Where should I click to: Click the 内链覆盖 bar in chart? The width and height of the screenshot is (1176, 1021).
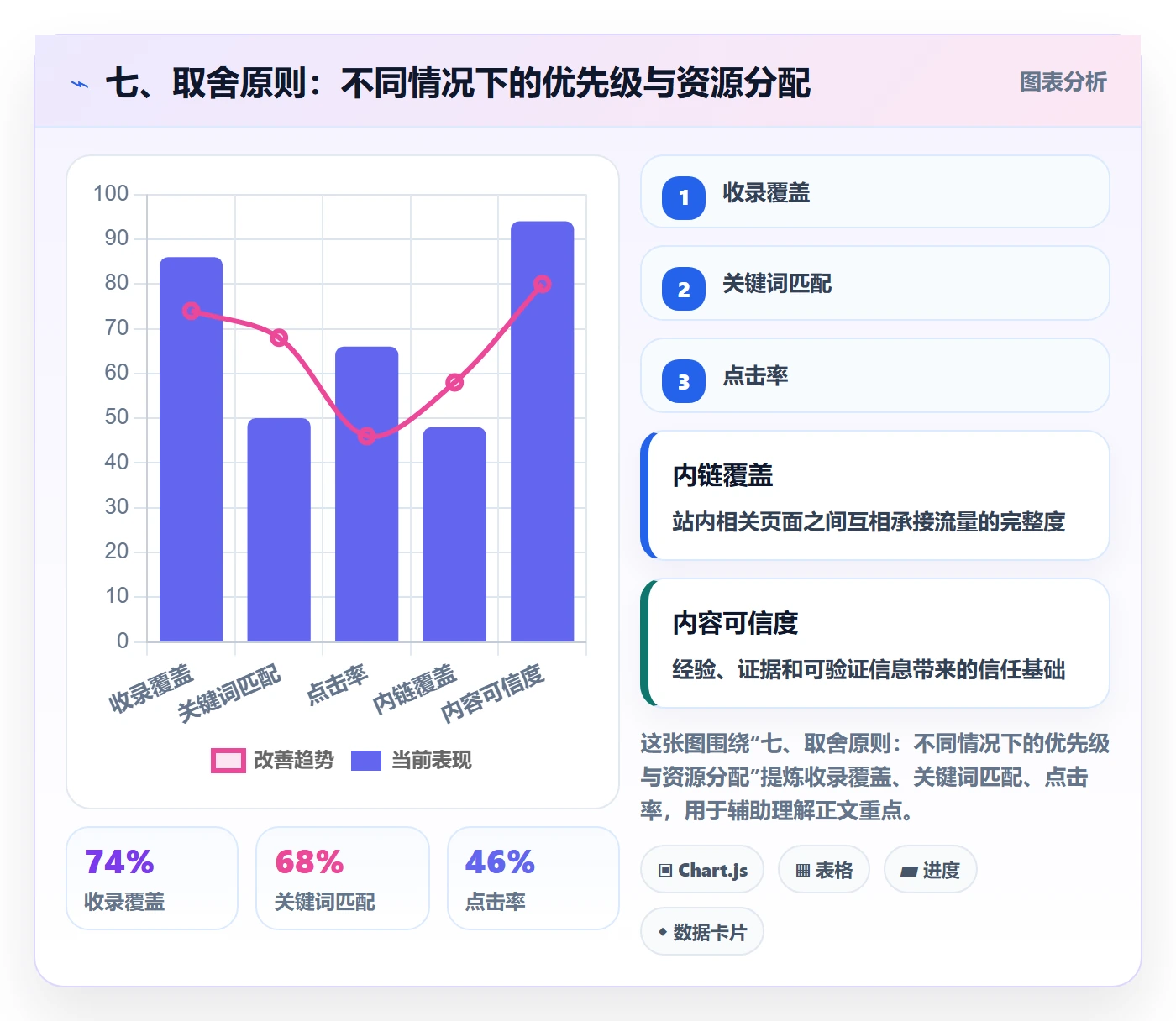click(x=454, y=534)
